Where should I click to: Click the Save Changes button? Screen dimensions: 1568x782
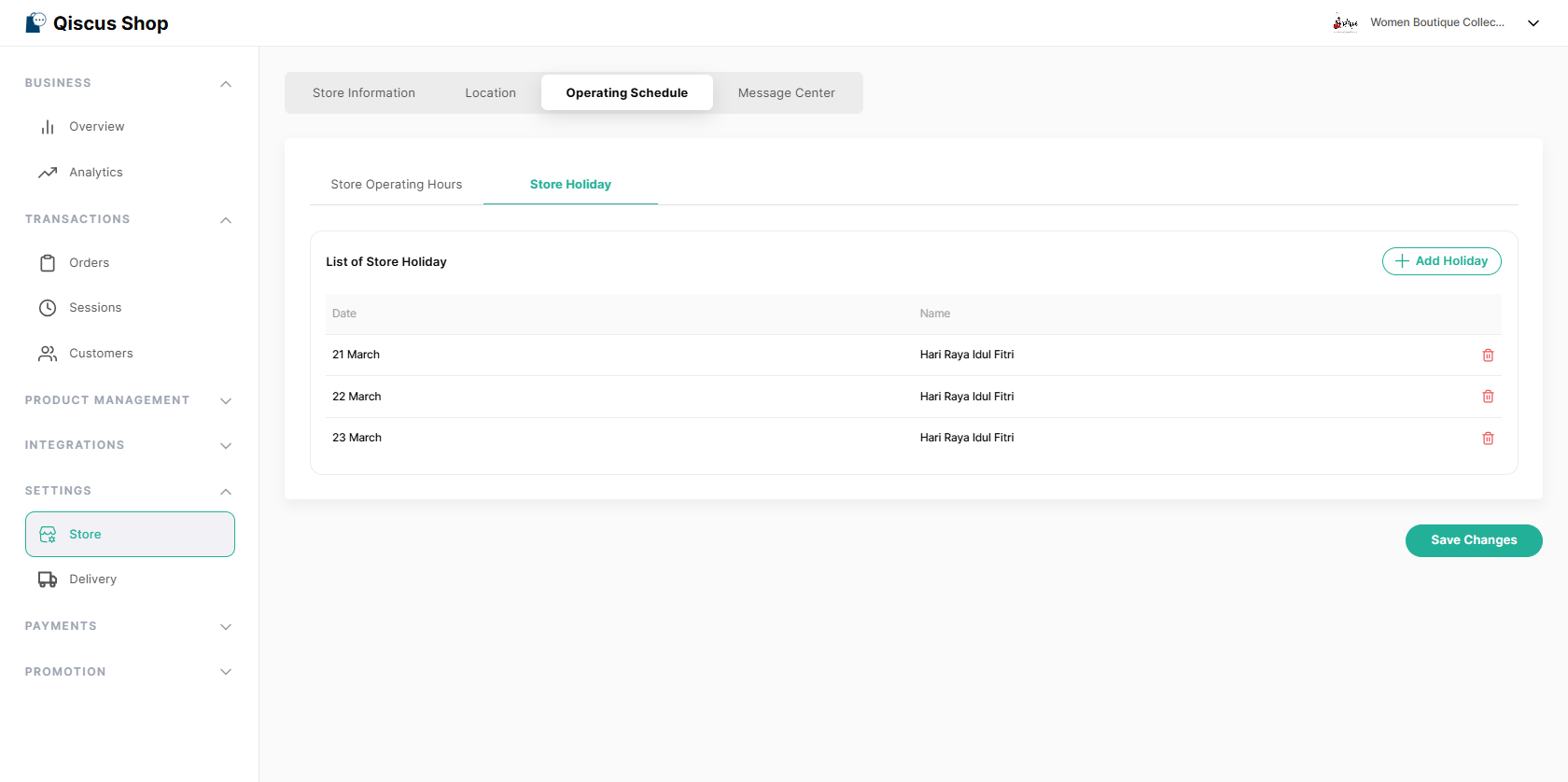[x=1473, y=540]
